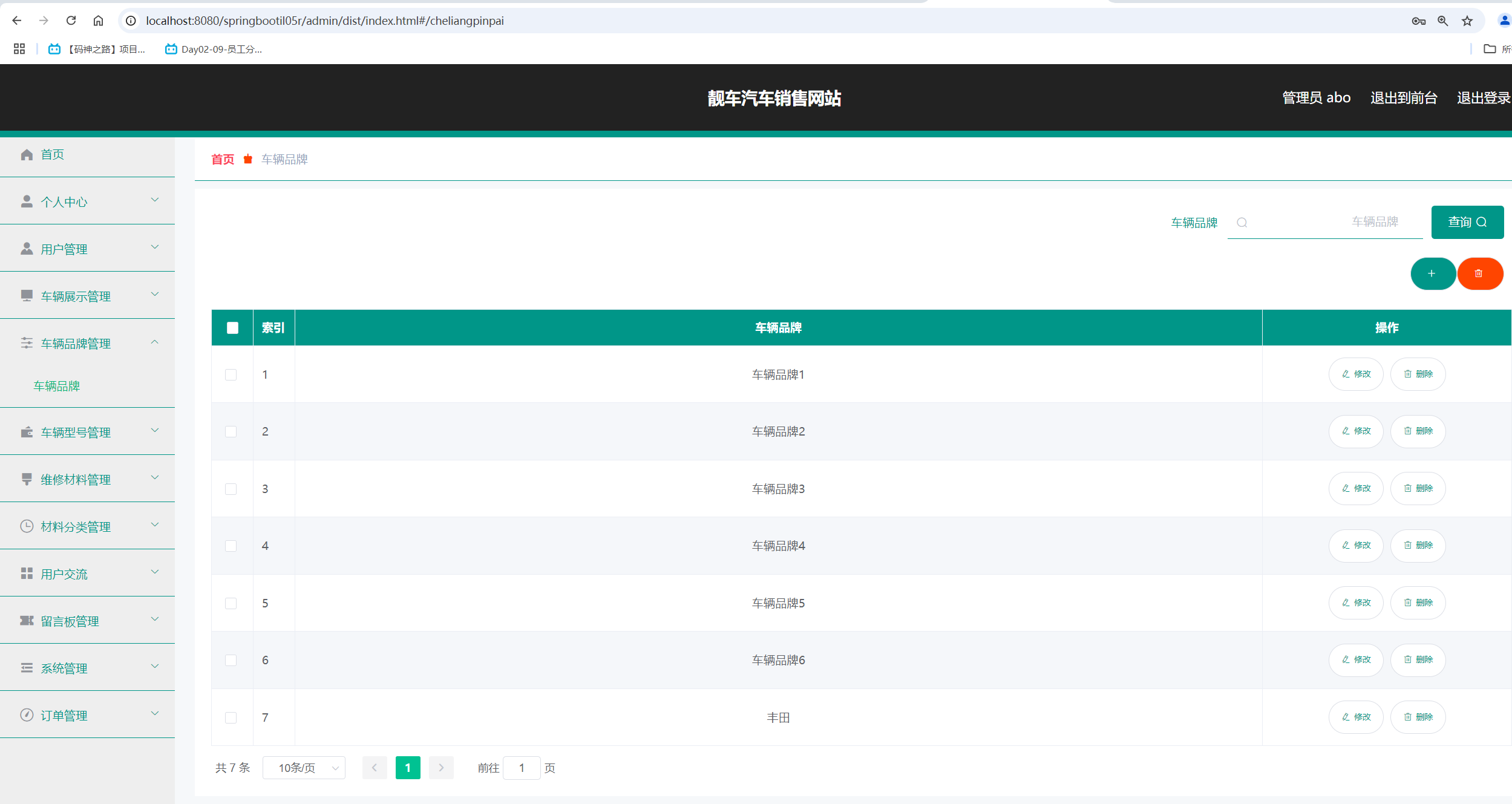1512x804 pixels.
Task: Expand the 材料分类管理 menu chevron
Action: [155, 525]
